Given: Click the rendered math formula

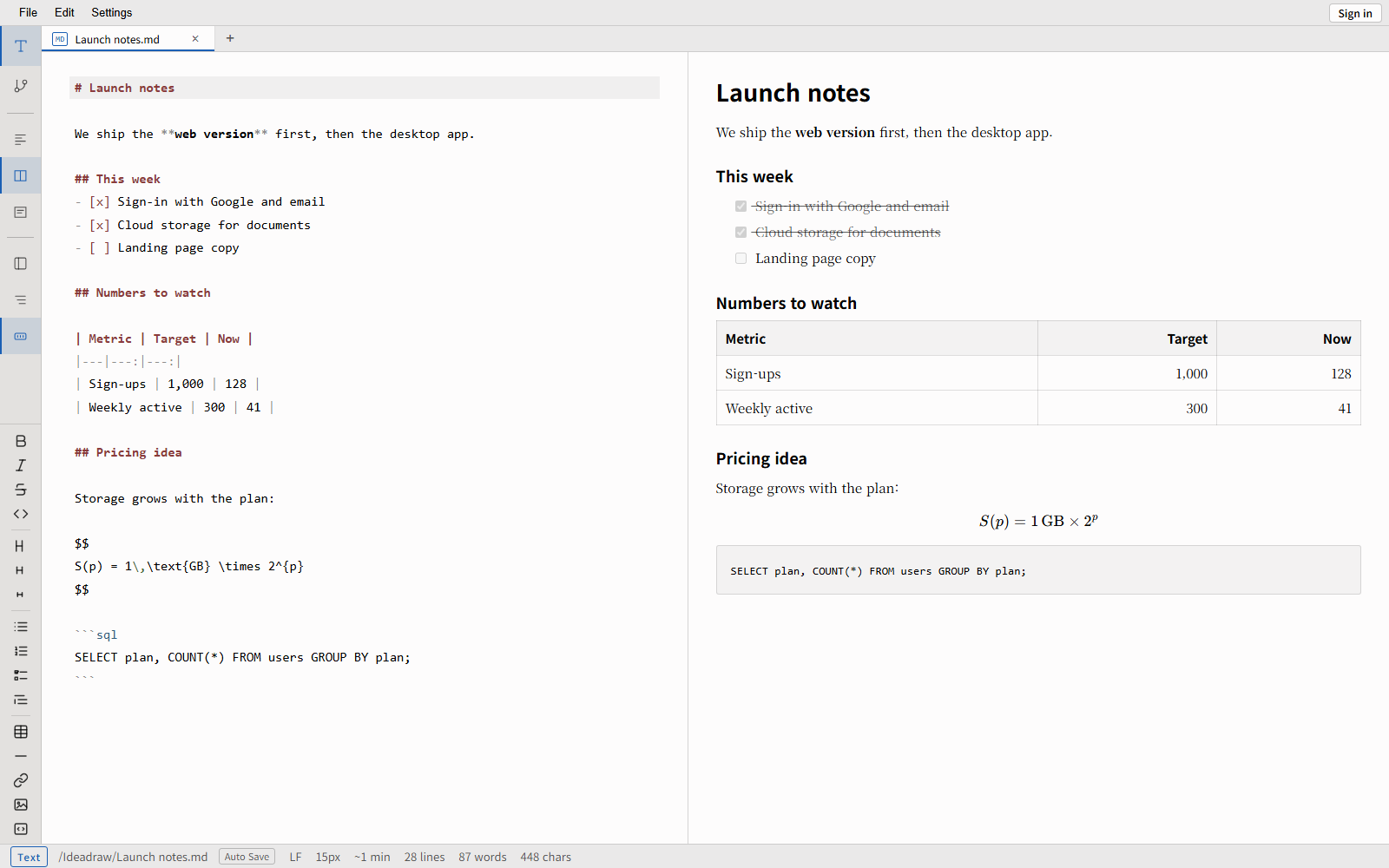Looking at the screenshot, I should pos(1038,521).
